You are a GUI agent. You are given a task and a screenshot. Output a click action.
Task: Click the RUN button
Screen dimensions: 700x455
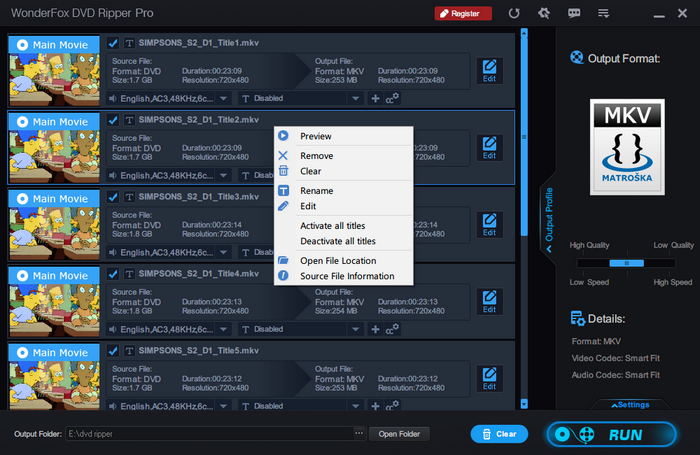[x=612, y=434]
